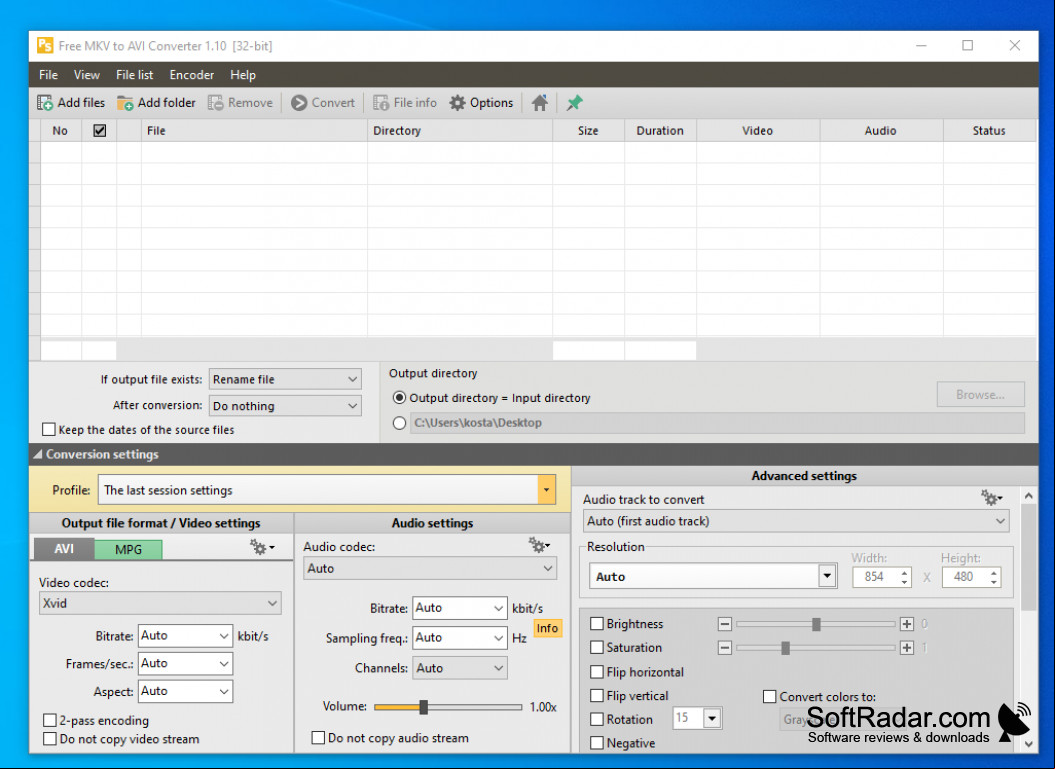Open the File list menu

click(x=135, y=75)
